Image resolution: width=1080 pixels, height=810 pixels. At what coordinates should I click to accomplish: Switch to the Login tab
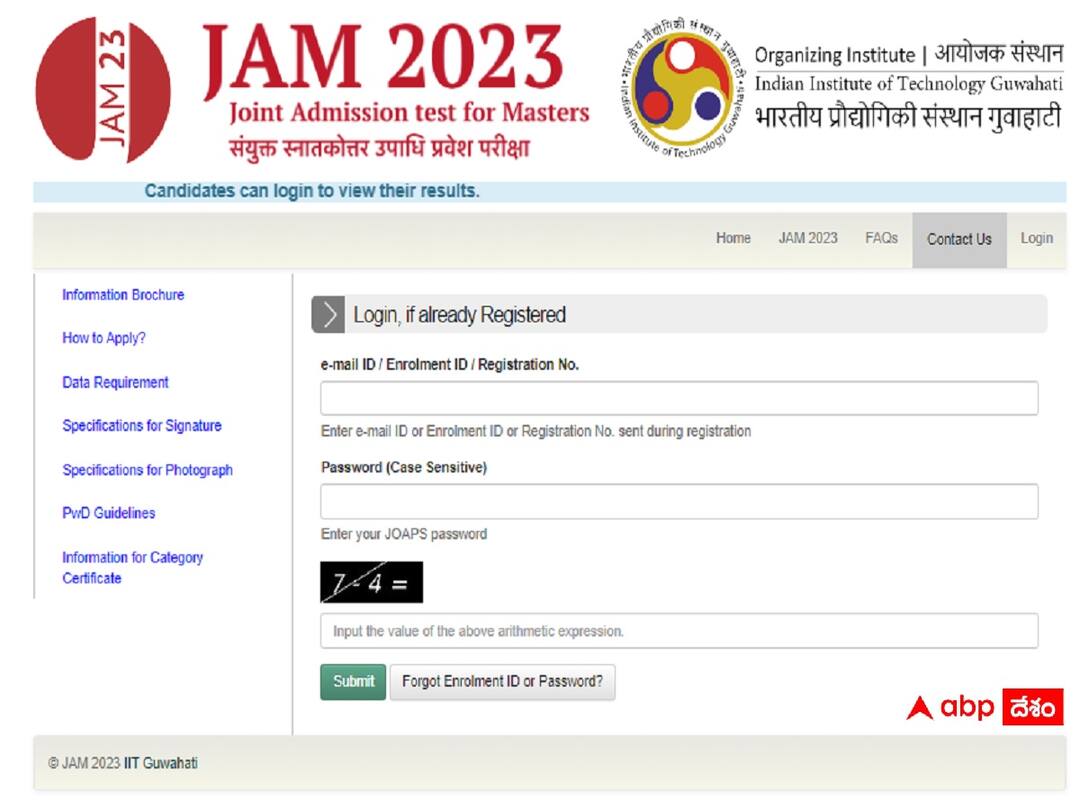[1036, 238]
